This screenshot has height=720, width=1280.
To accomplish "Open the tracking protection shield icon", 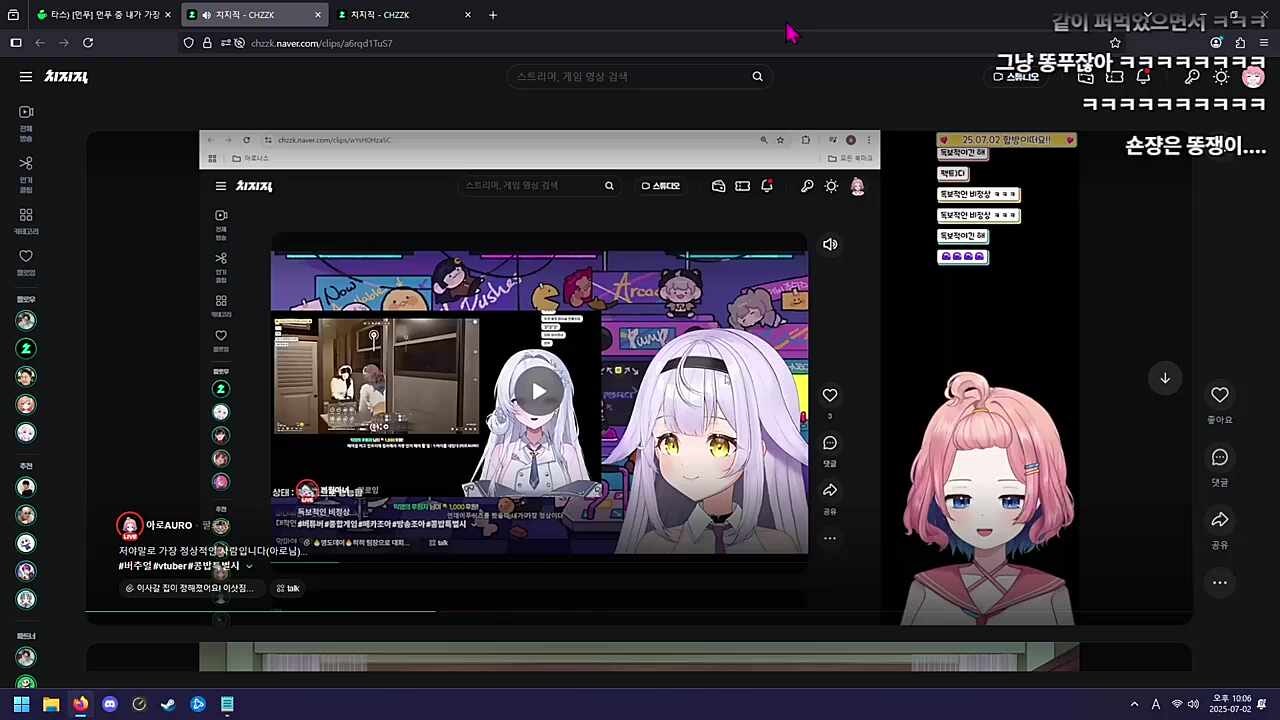I will tap(188, 43).
